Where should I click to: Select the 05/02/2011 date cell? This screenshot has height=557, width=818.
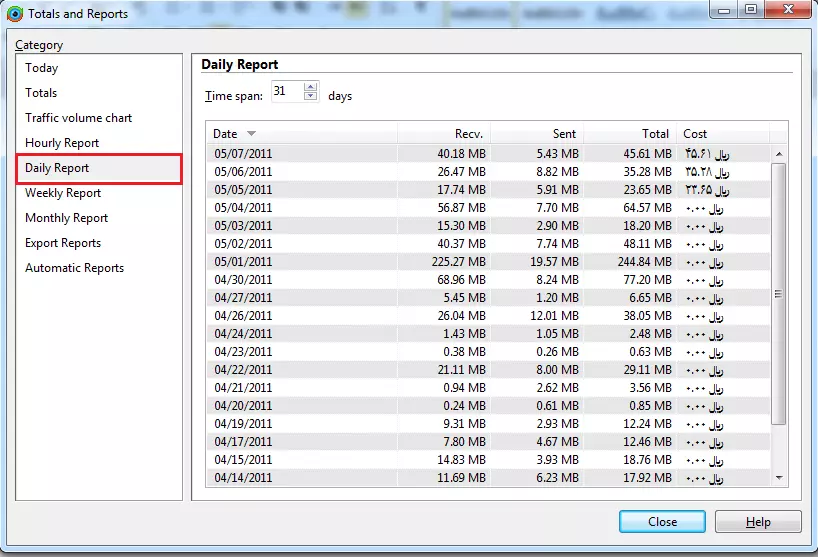coord(243,244)
